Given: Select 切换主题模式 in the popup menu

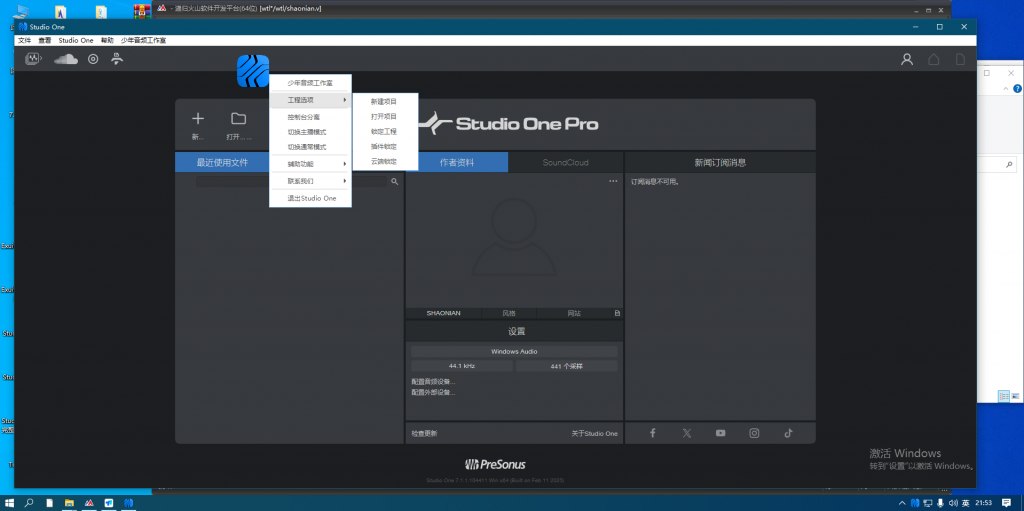Looking at the screenshot, I should click(x=310, y=132).
